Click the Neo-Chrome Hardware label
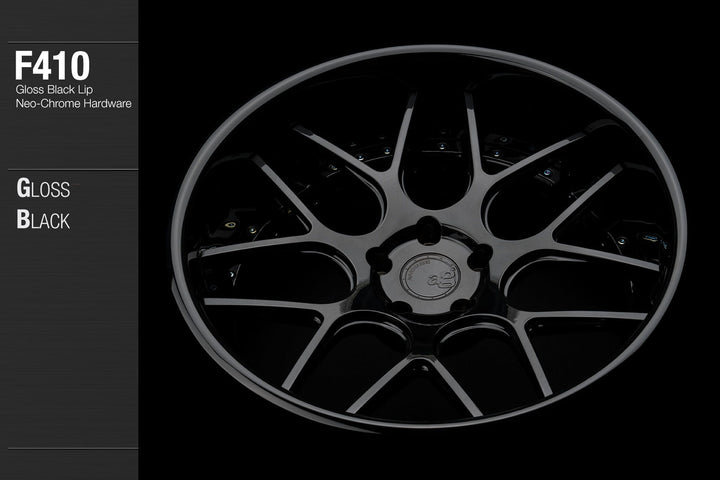 point(74,103)
